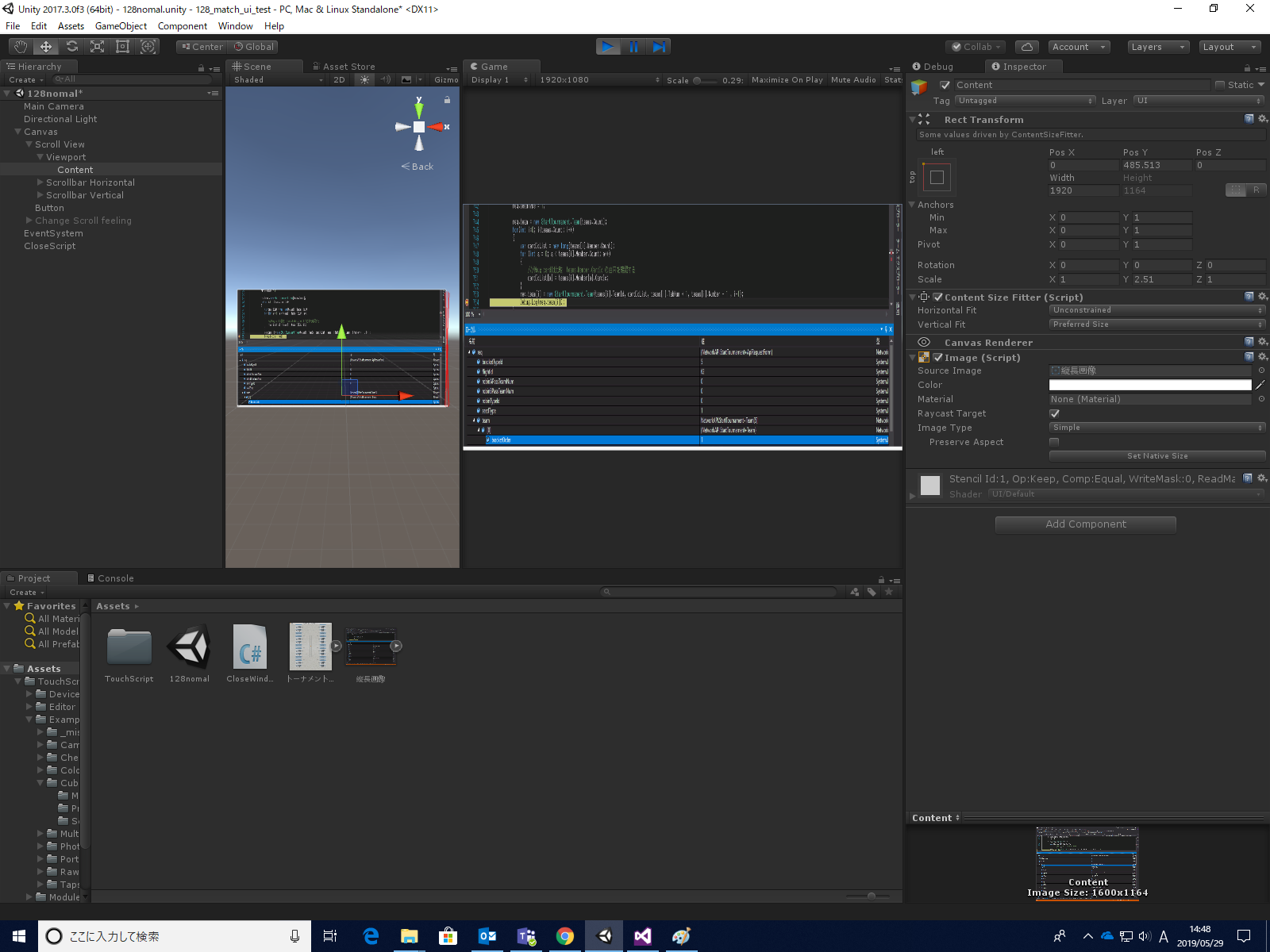
Task: Select the Scale tool
Action: [97, 47]
